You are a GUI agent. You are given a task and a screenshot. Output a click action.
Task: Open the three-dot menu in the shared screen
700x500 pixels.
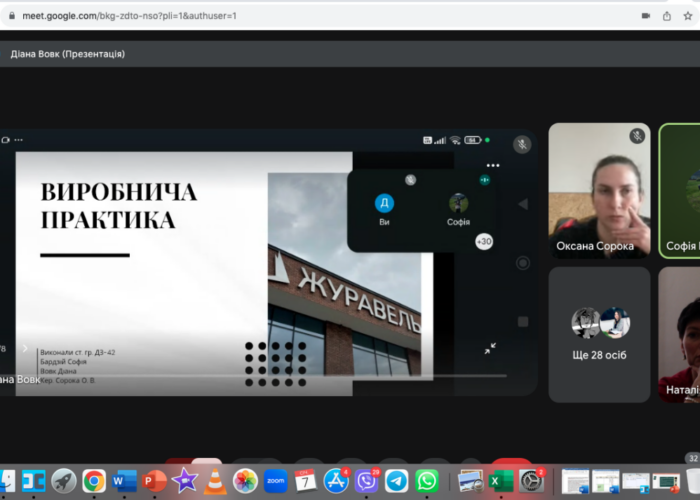(492, 165)
